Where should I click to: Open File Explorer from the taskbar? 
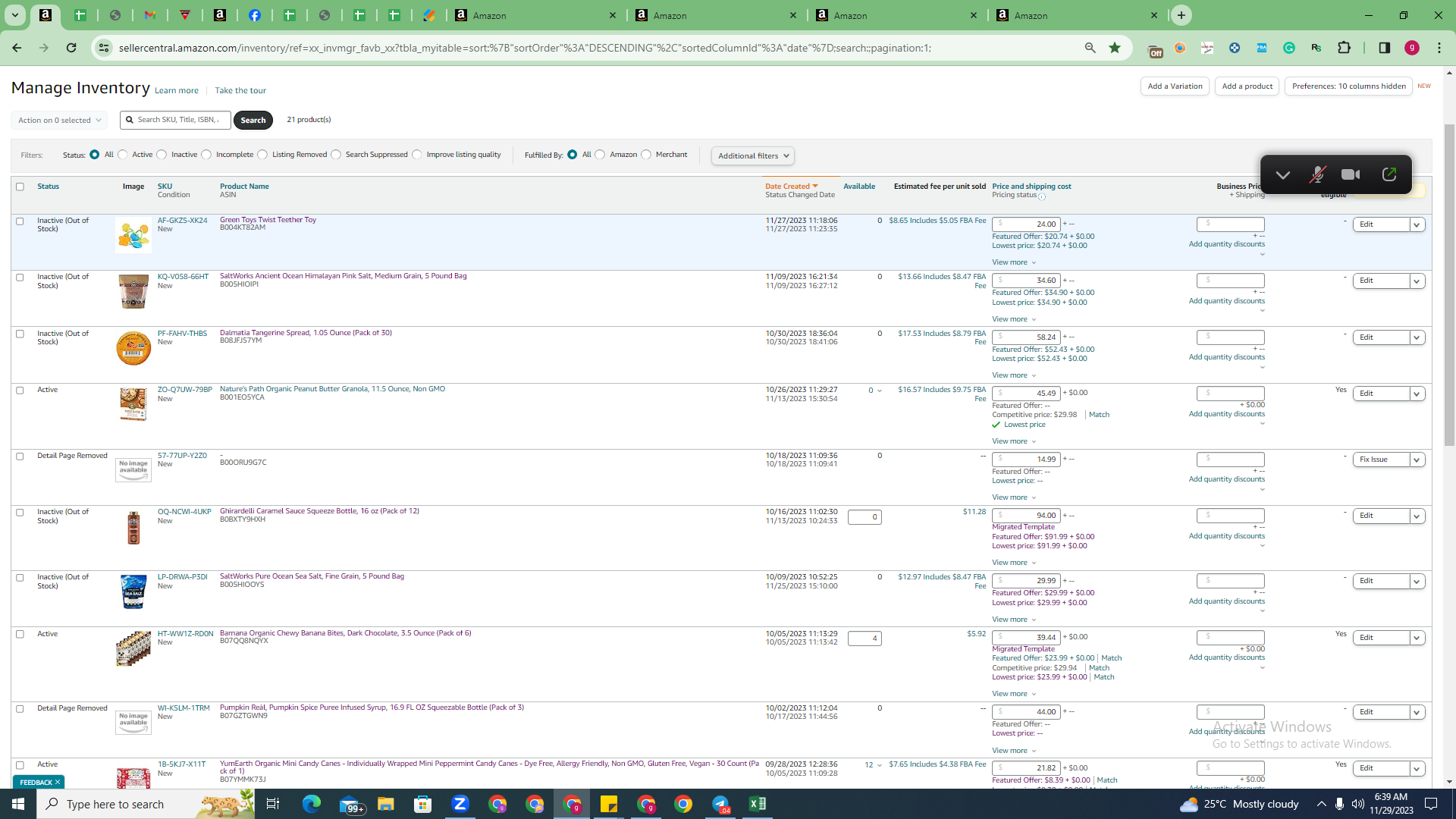tap(386, 804)
